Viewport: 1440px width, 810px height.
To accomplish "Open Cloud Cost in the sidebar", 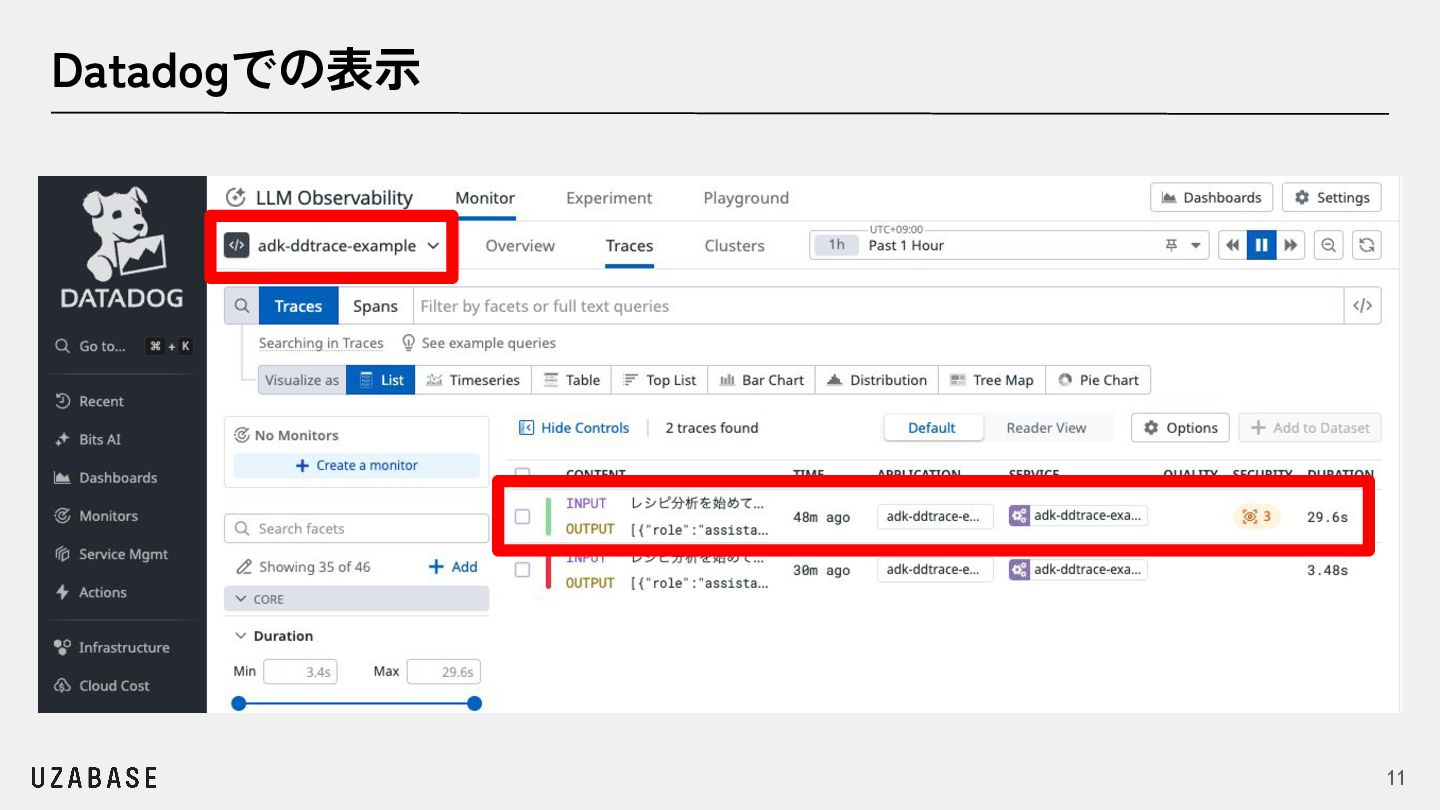I will click(x=102, y=685).
